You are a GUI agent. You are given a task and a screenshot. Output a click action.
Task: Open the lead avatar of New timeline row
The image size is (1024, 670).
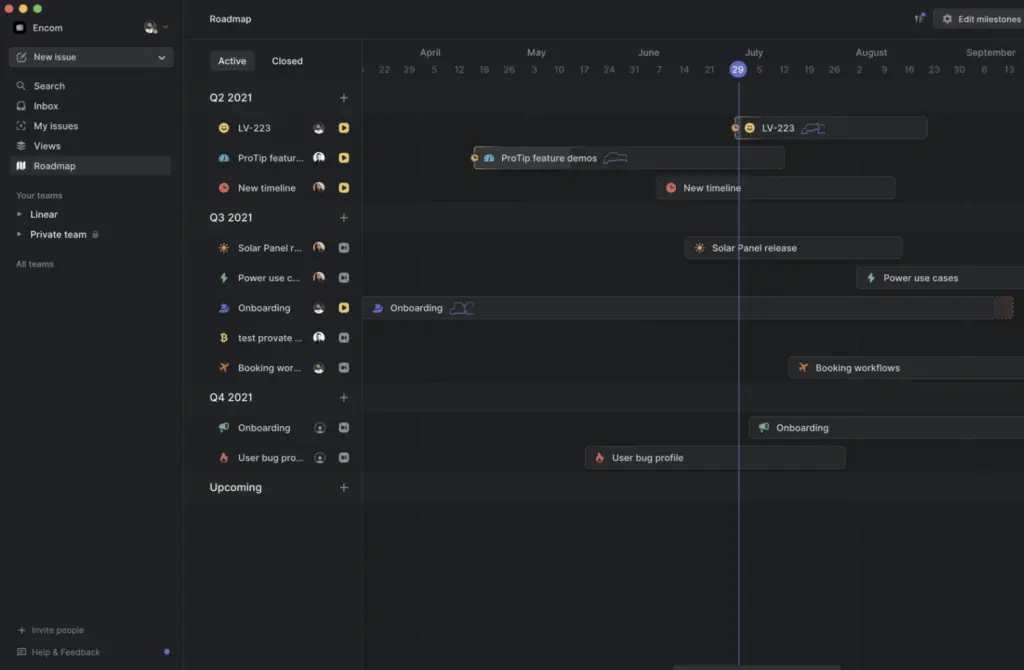pos(319,187)
